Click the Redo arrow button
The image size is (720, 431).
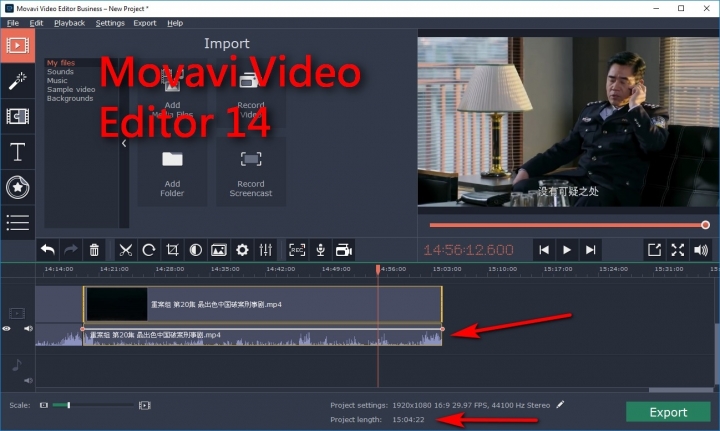(x=71, y=250)
